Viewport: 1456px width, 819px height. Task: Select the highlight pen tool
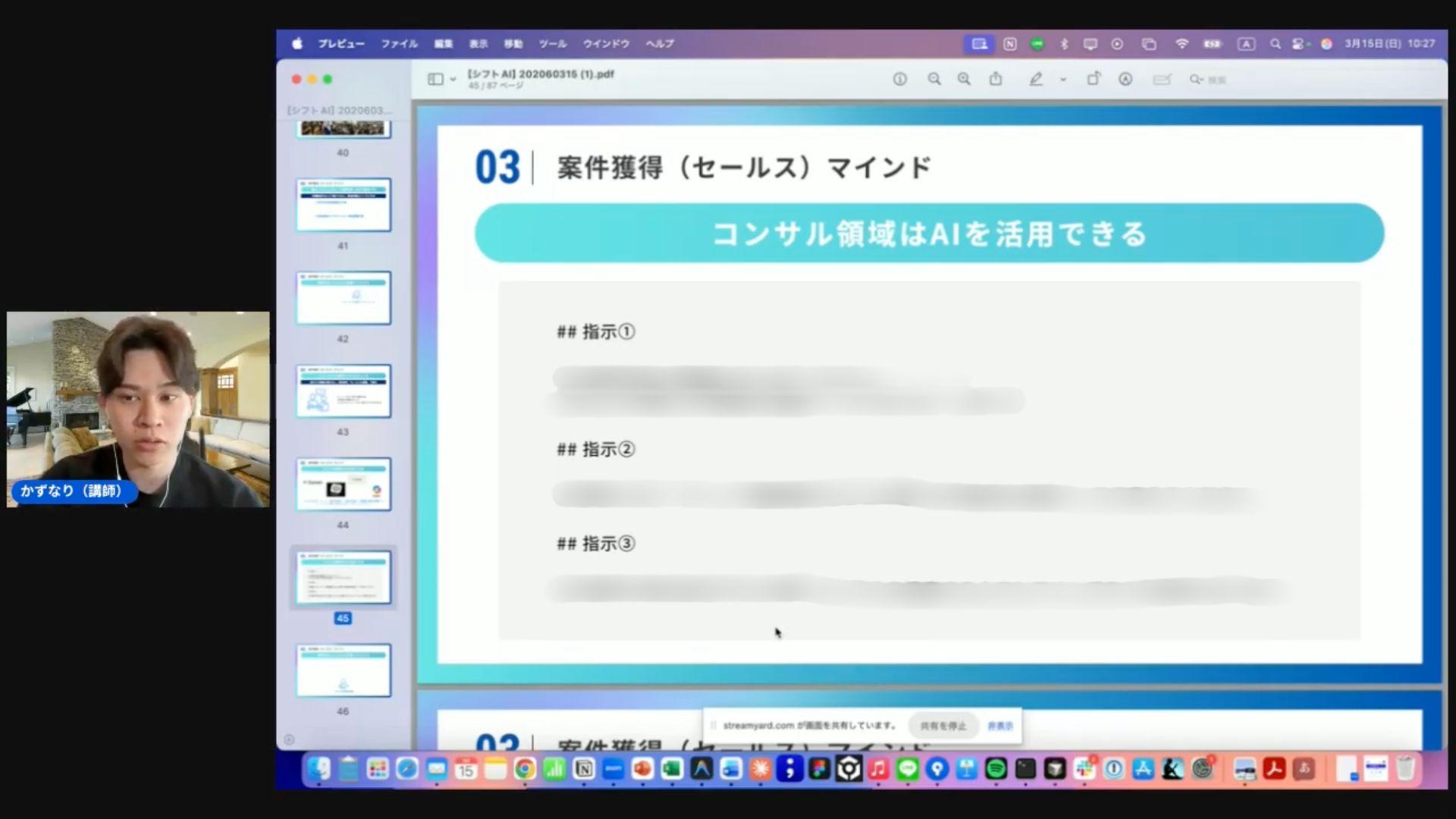tap(1035, 79)
